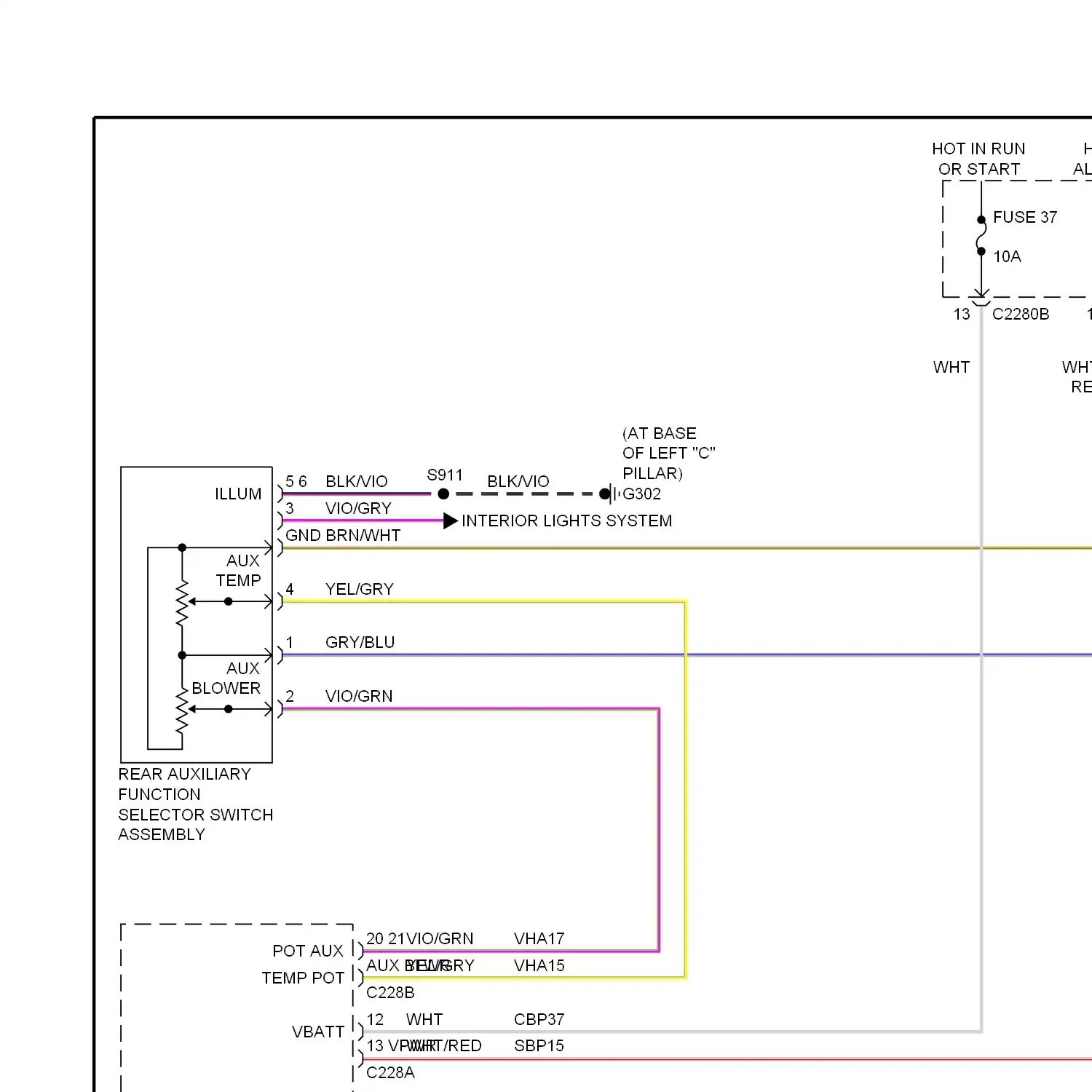Screen dimensions: 1092x1092
Task: Click the C228A connector label
Action: (390, 1072)
